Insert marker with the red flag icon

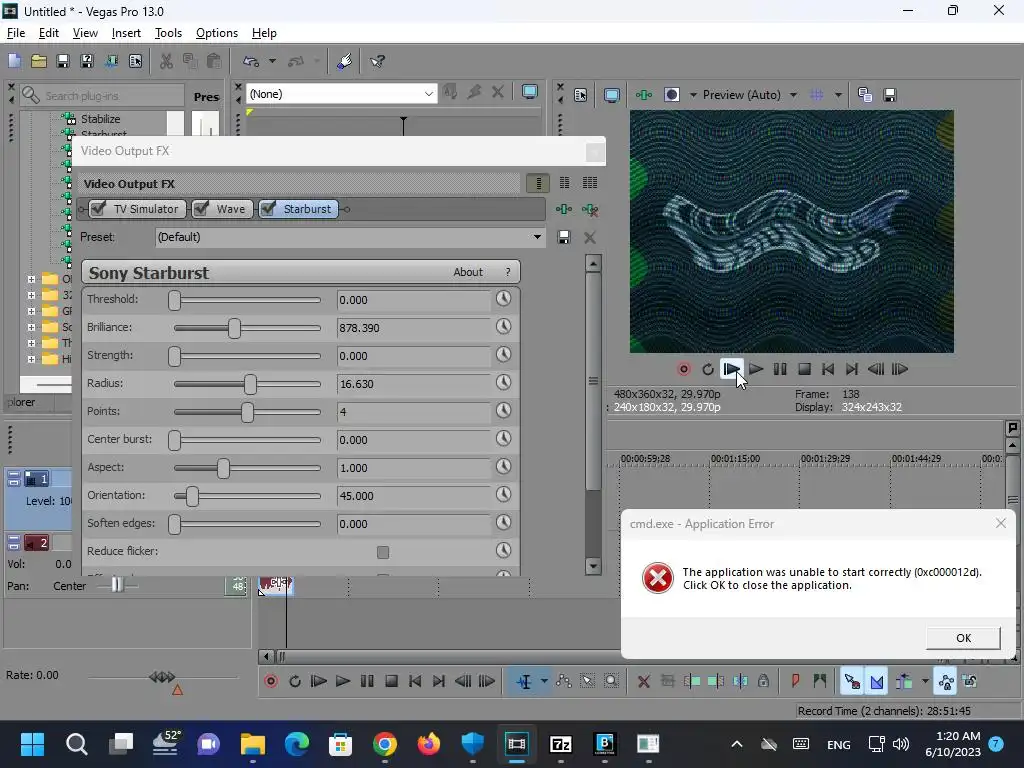(x=795, y=682)
